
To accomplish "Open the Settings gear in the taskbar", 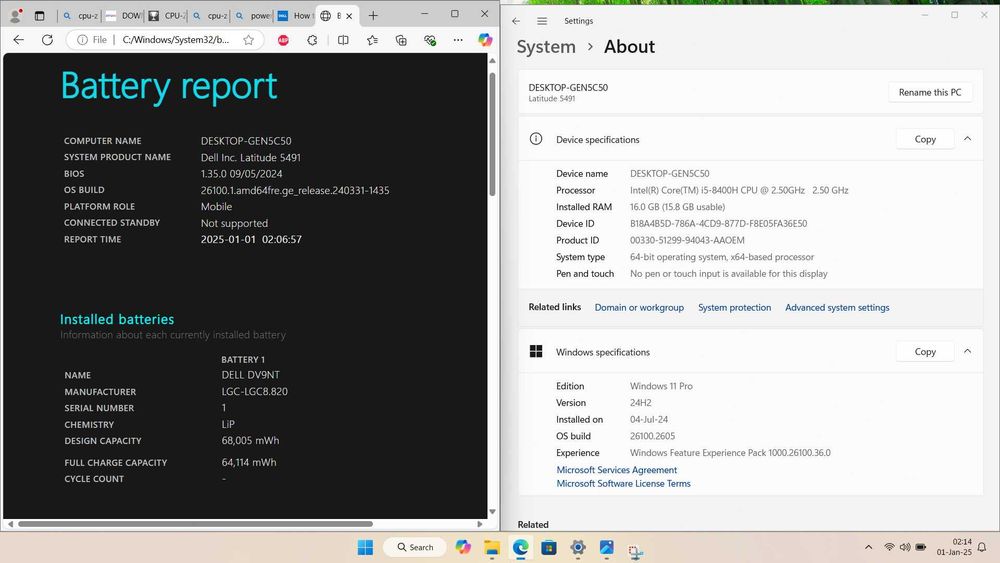I will (578, 547).
